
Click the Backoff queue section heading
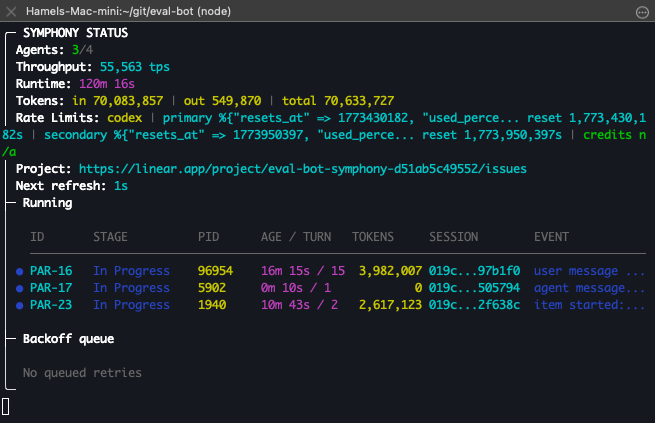click(68, 339)
